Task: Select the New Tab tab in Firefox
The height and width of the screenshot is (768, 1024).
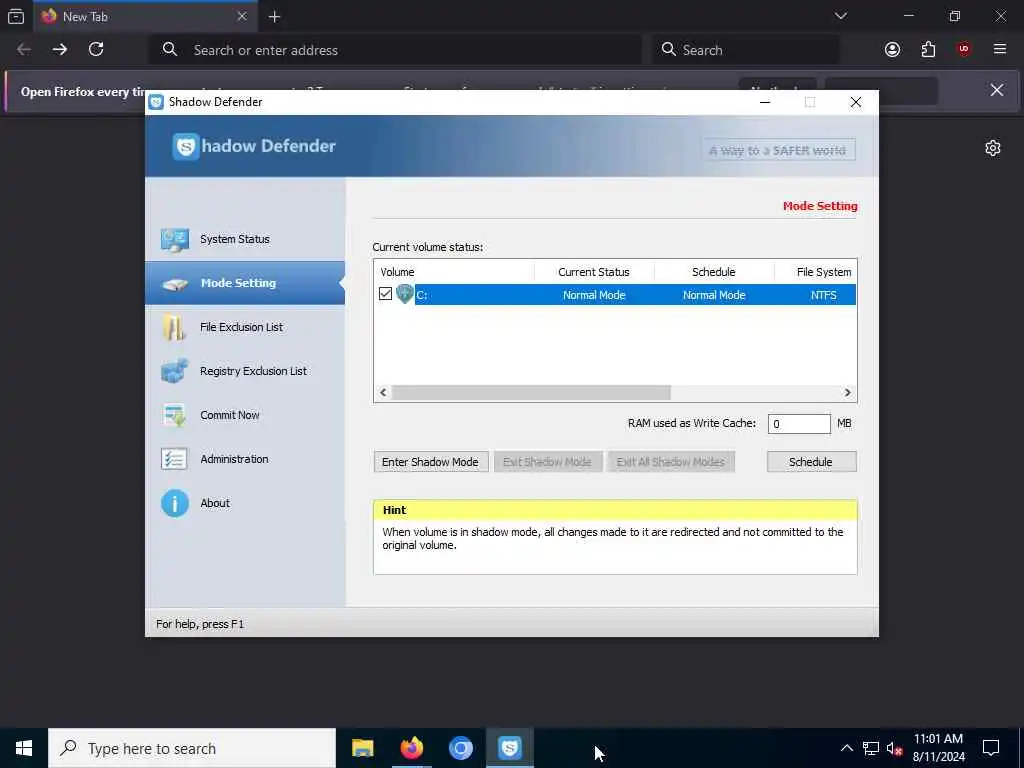Action: (145, 17)
